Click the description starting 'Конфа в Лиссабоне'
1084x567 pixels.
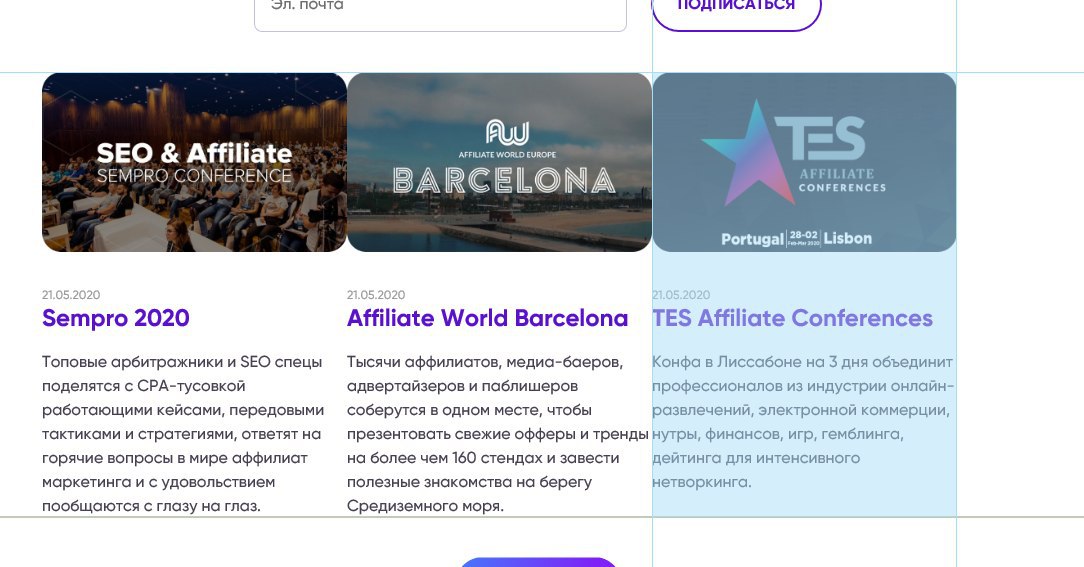click(x=803, y=422)
